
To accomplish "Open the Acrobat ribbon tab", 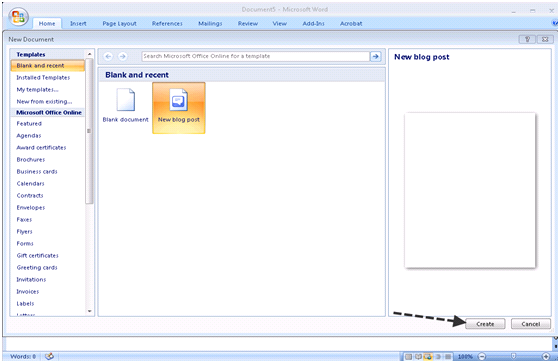I will click(351, 24).
